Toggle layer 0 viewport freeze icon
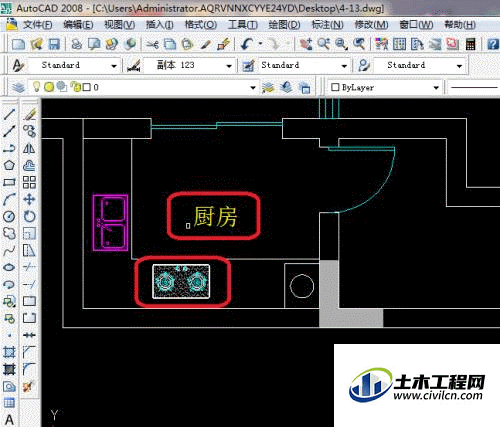 (x=61, y=87)
